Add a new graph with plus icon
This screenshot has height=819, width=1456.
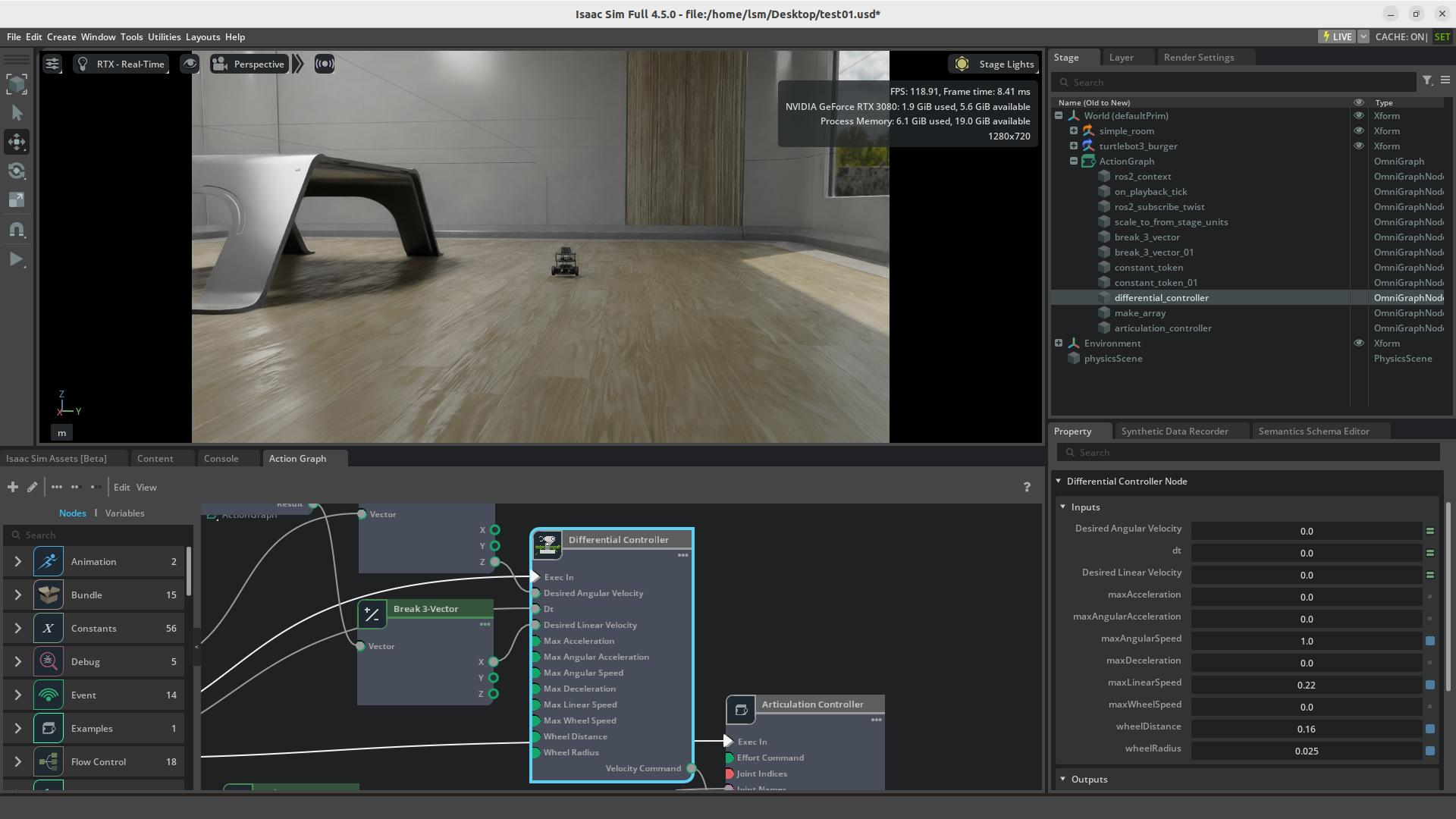tap(13, 487)
